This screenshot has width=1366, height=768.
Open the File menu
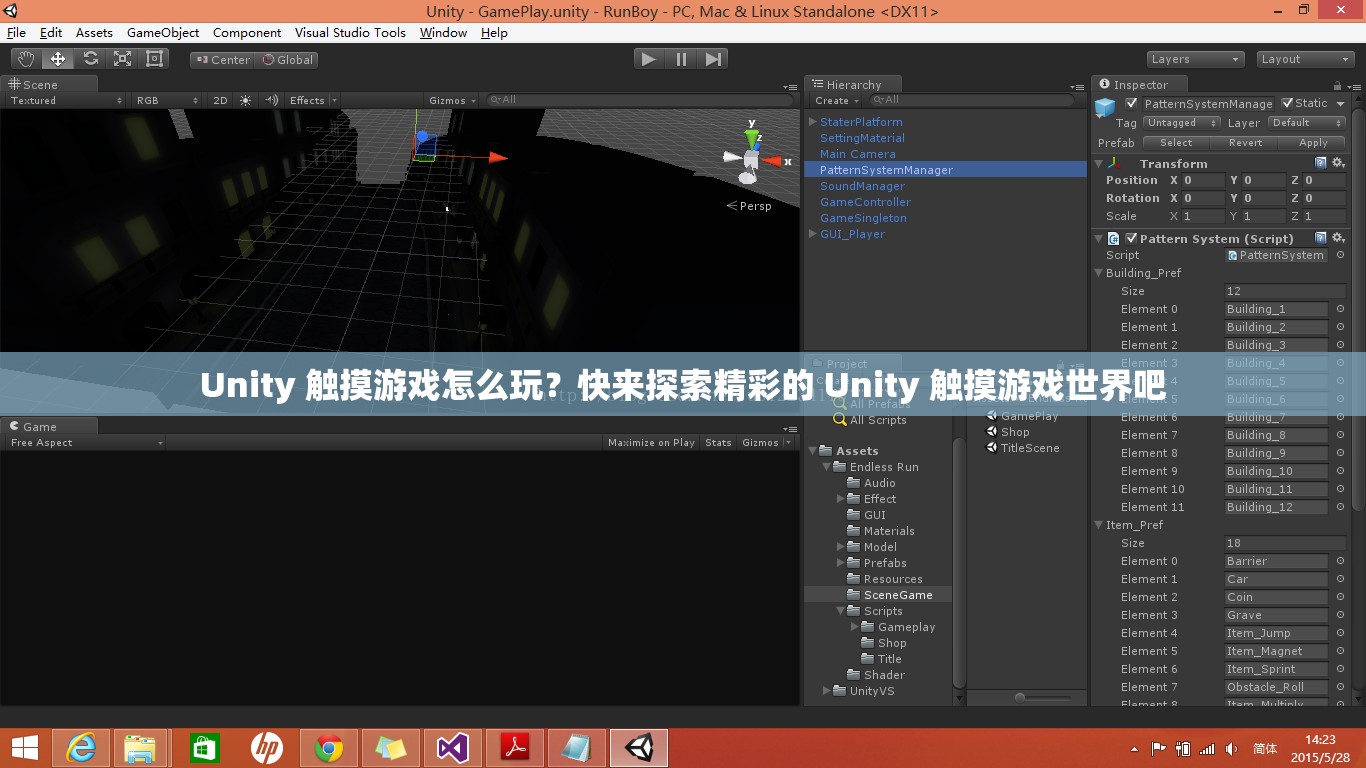pos(16,32)
